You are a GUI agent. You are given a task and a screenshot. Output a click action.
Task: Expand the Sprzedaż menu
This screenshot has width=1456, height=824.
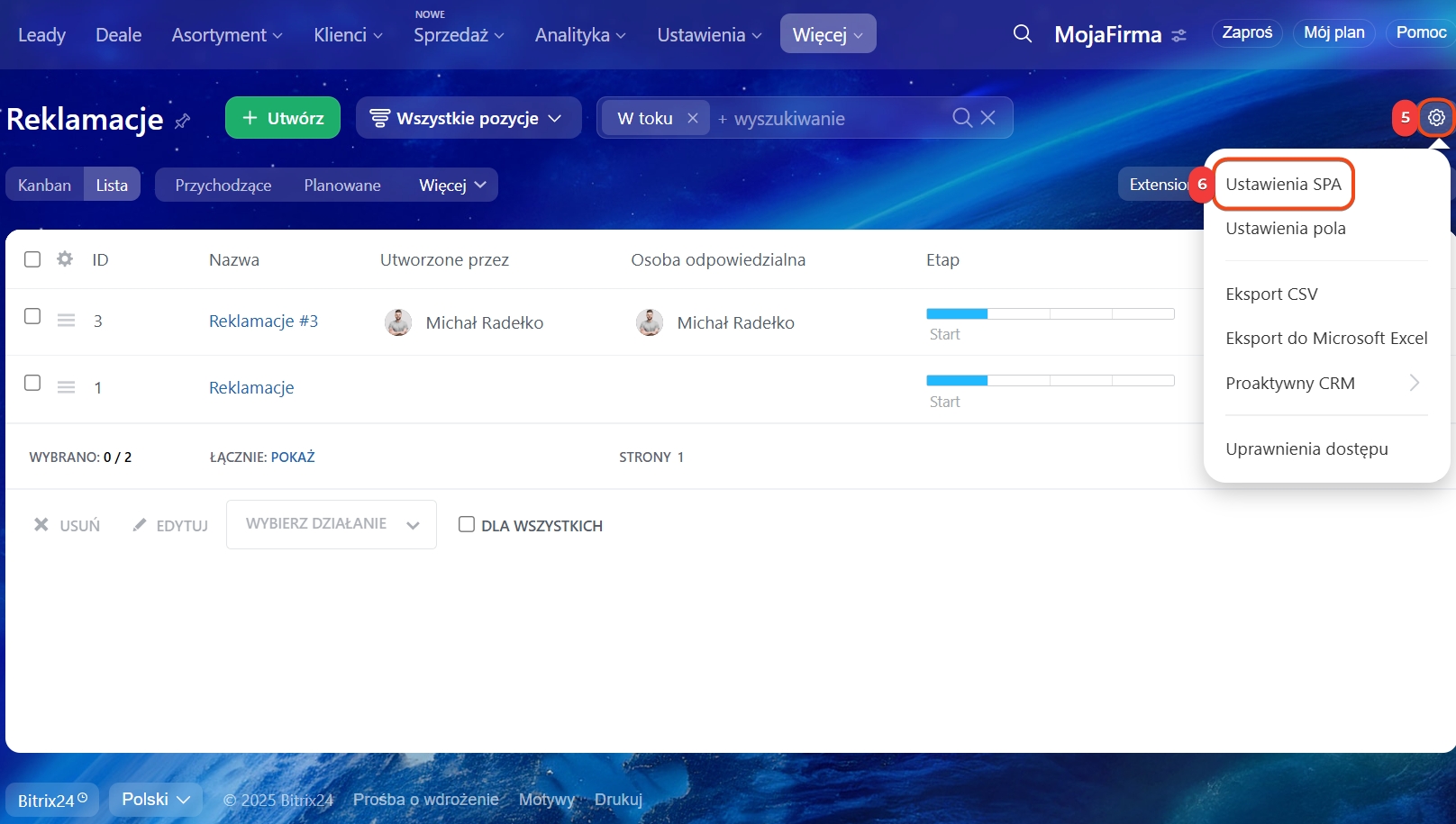click(x=459, y=35)
